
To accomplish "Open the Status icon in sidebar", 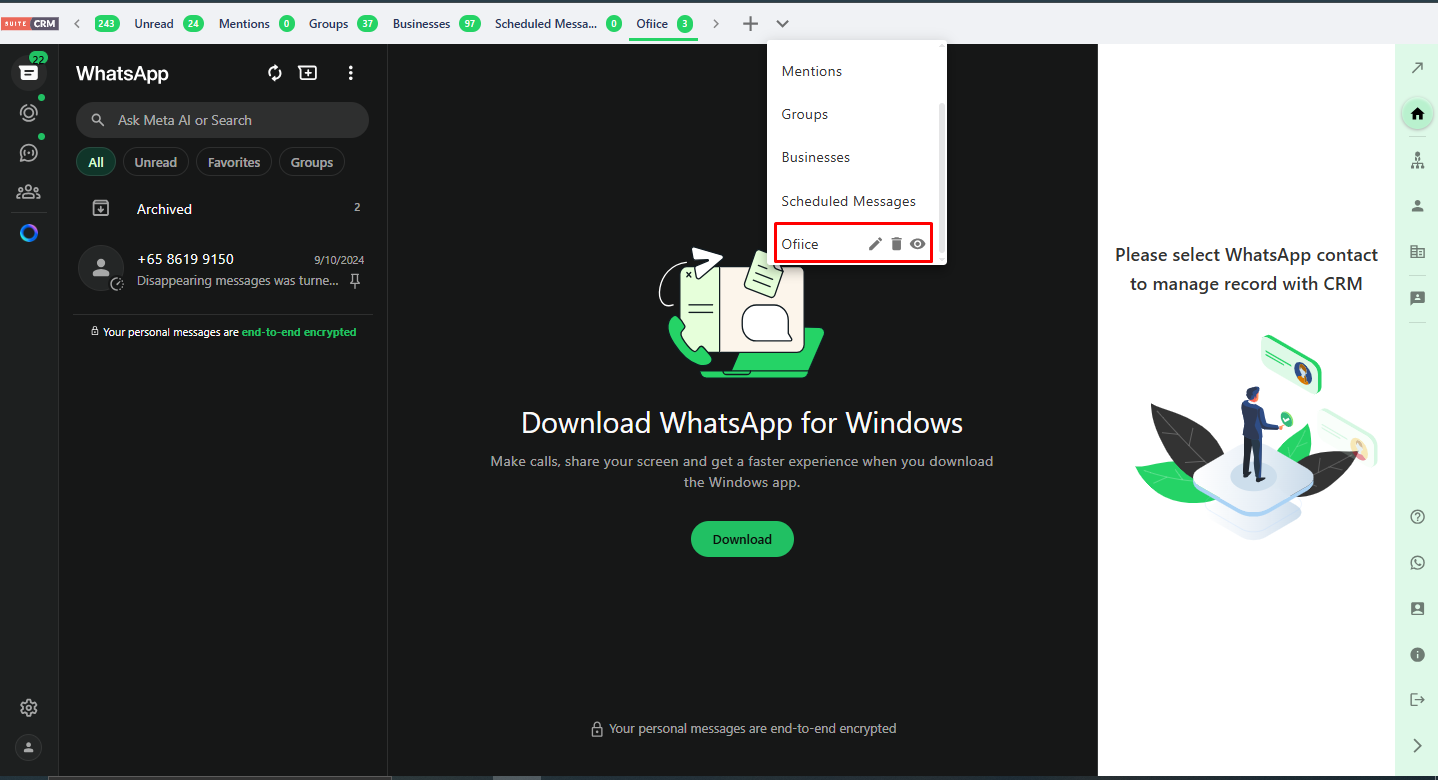I will [29, 113].
